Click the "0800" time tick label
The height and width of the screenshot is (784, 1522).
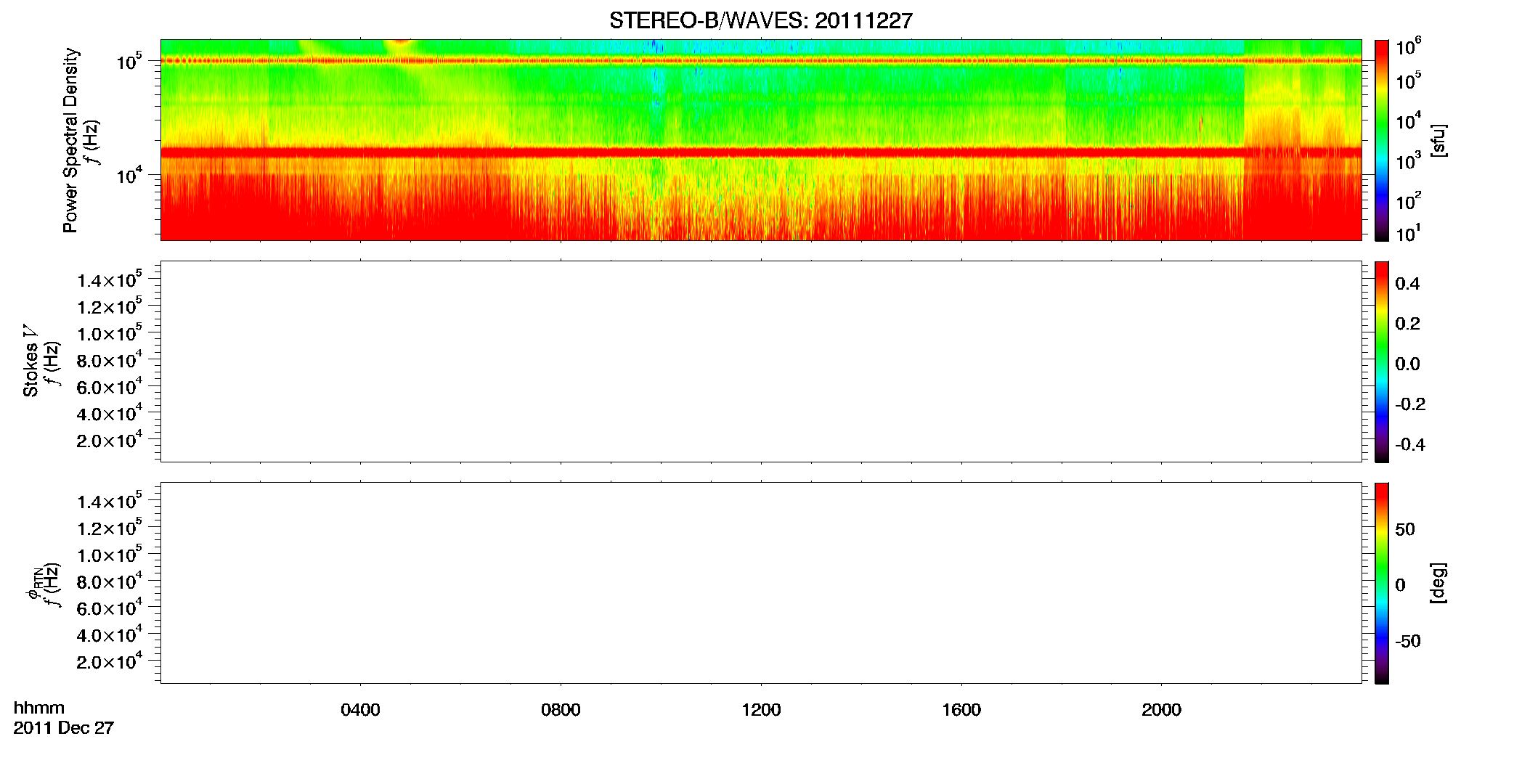[x=561, y=710]
